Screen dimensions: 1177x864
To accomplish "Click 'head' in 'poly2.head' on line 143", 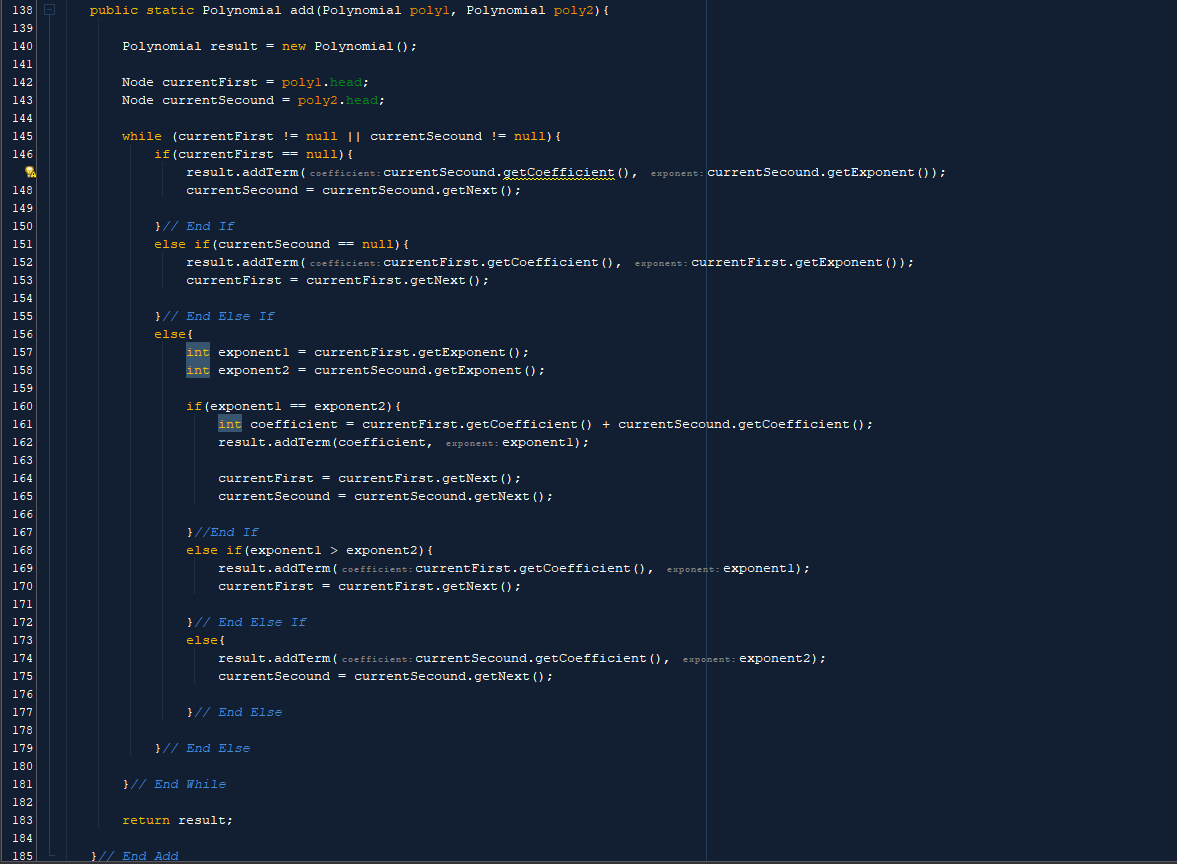I will pos(362,101).
